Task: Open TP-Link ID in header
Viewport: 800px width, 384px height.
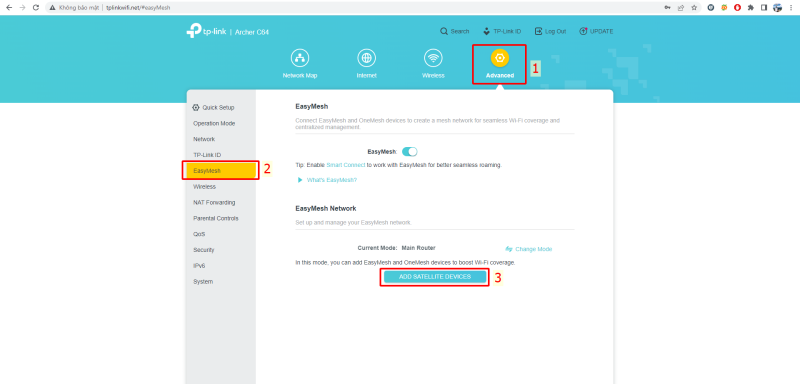Action: (x=502, y=31)
